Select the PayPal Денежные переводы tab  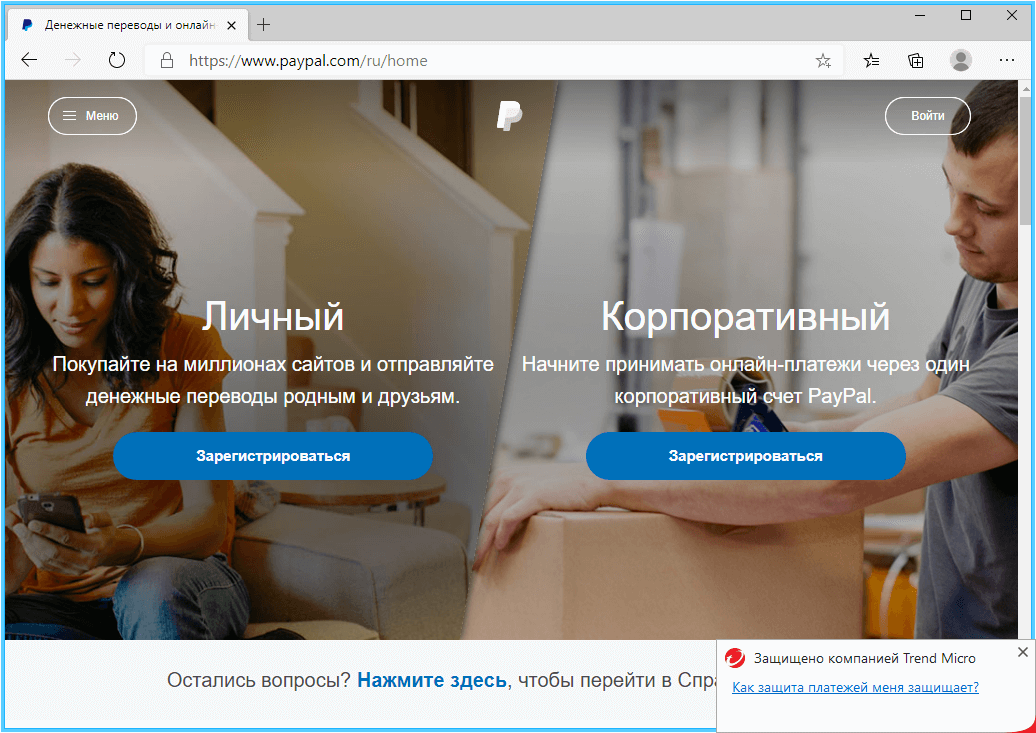(x=128, y=25)
